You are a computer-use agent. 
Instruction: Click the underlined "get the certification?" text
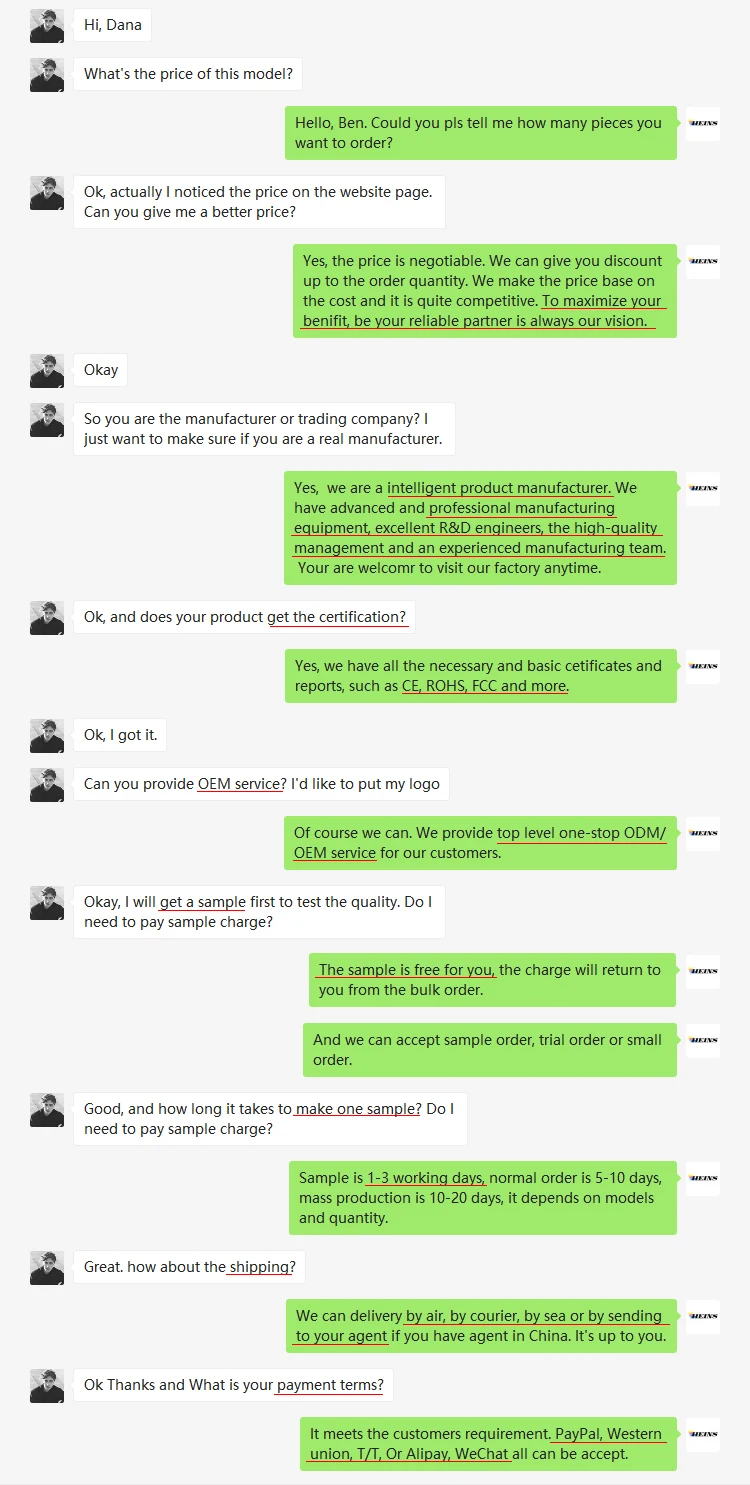[x=337, y=617]
